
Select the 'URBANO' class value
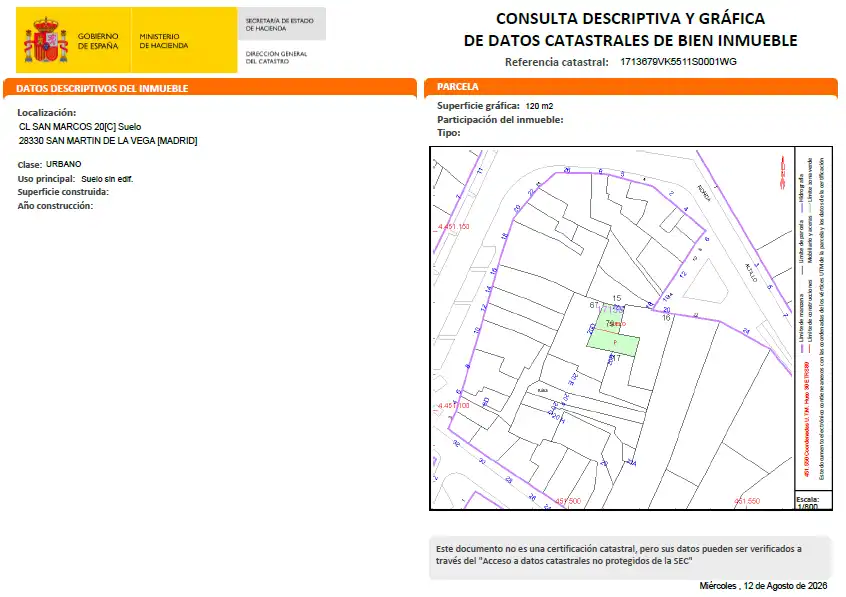point(64,164)
